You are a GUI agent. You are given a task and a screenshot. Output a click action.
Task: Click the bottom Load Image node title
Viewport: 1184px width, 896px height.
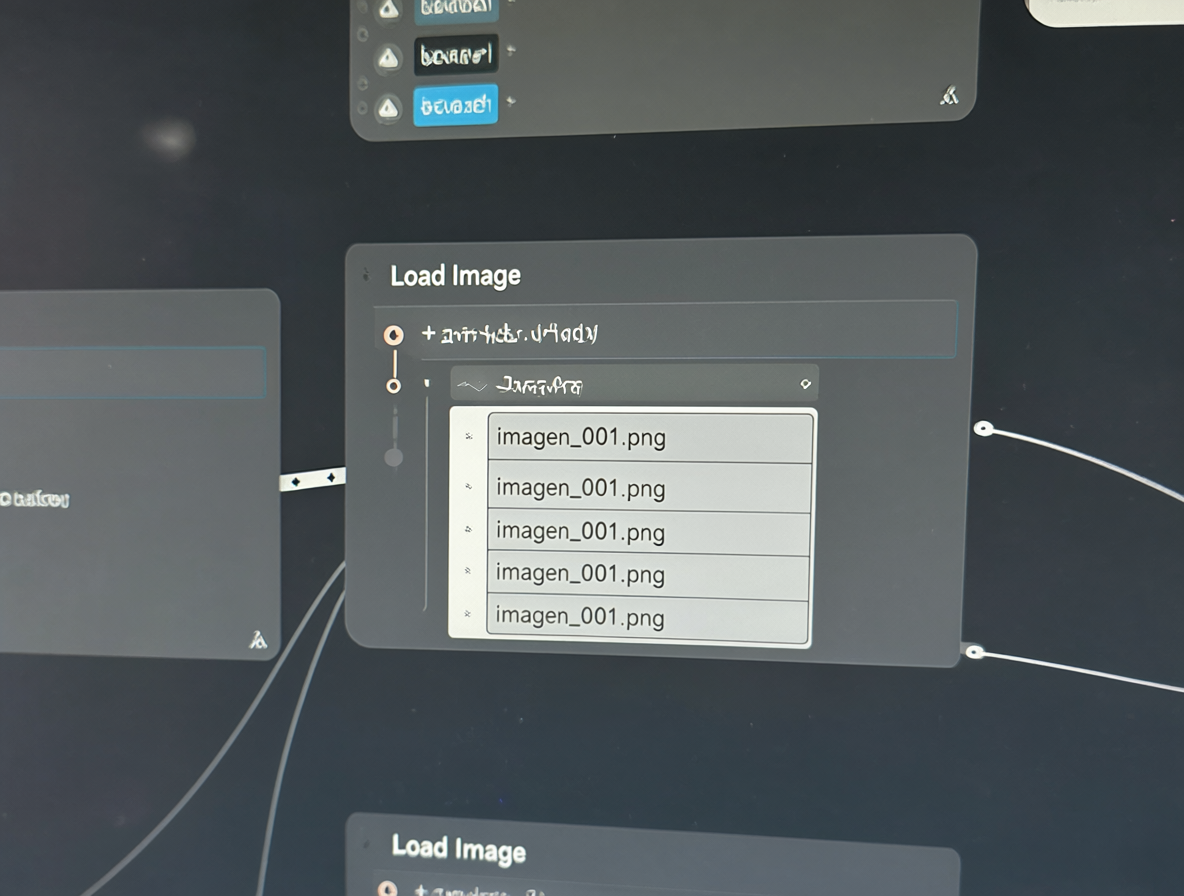(458, 848)
